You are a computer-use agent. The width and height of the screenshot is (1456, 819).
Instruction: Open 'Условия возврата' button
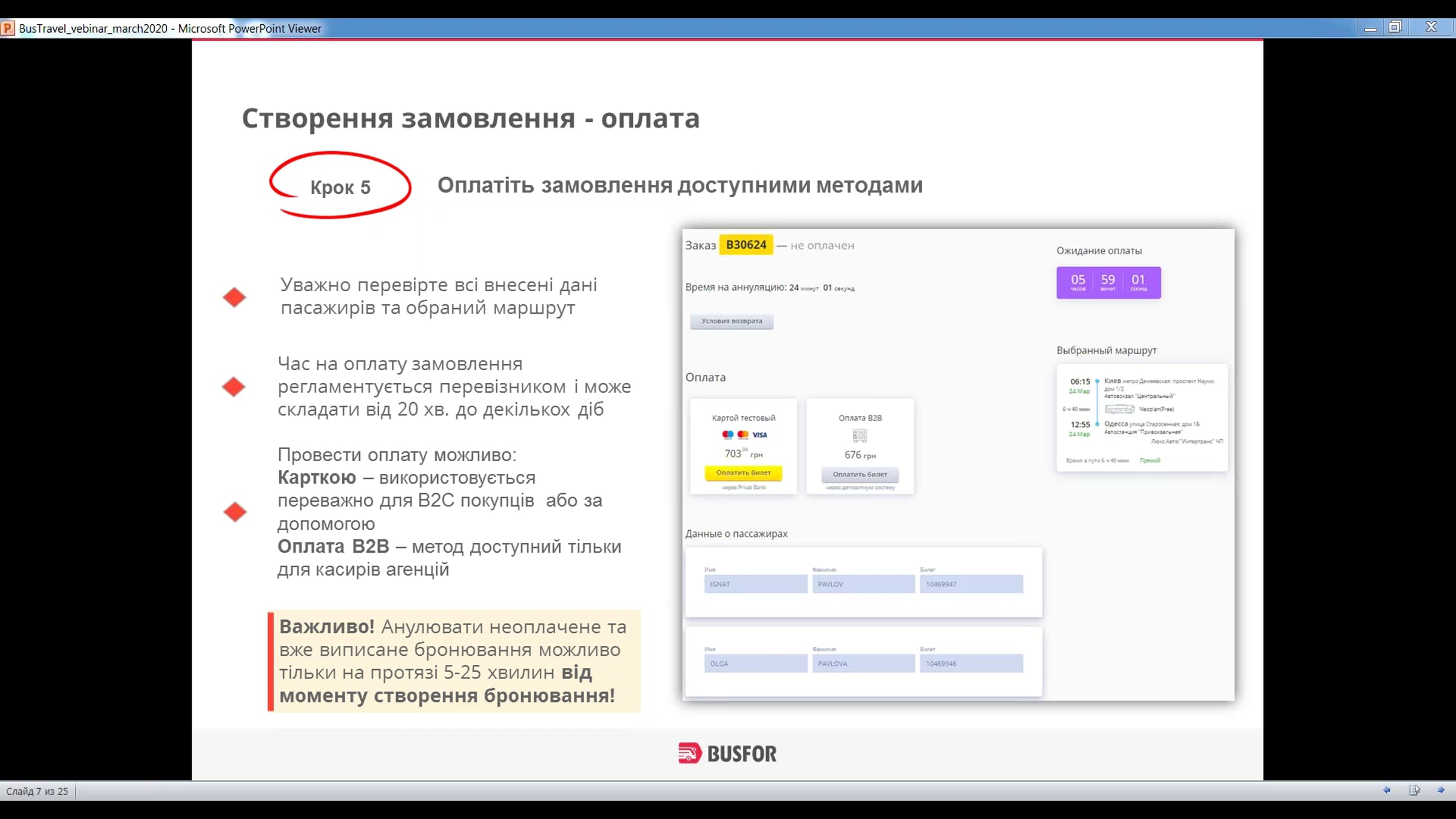pos(732,321)
